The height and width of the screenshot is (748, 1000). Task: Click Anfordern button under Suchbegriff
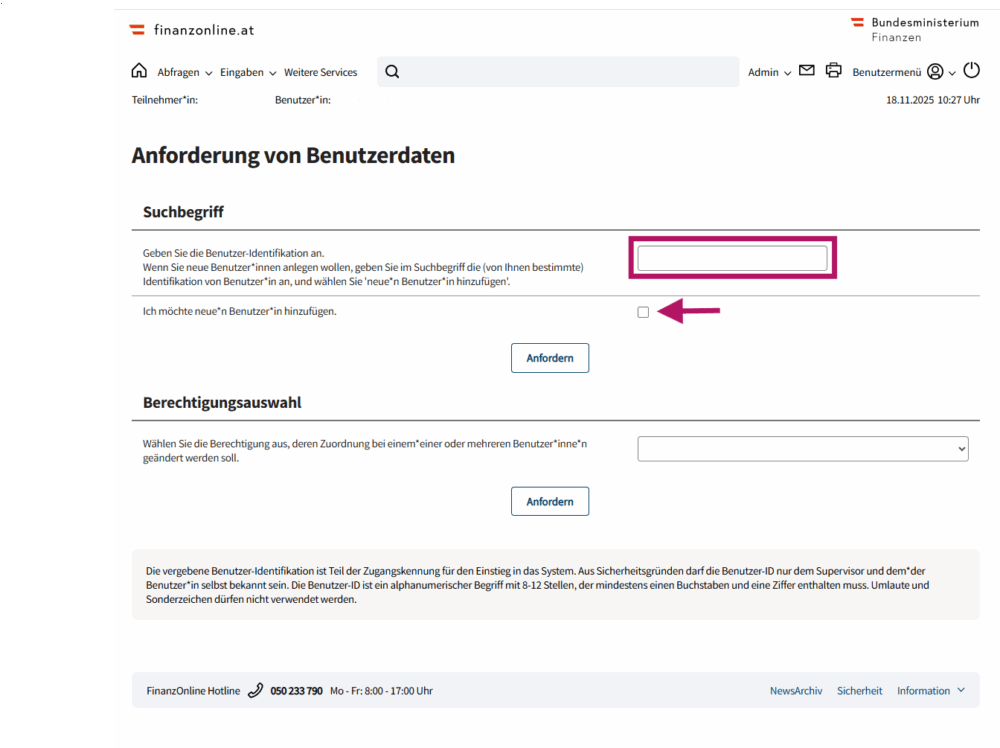tap(549, 358)
